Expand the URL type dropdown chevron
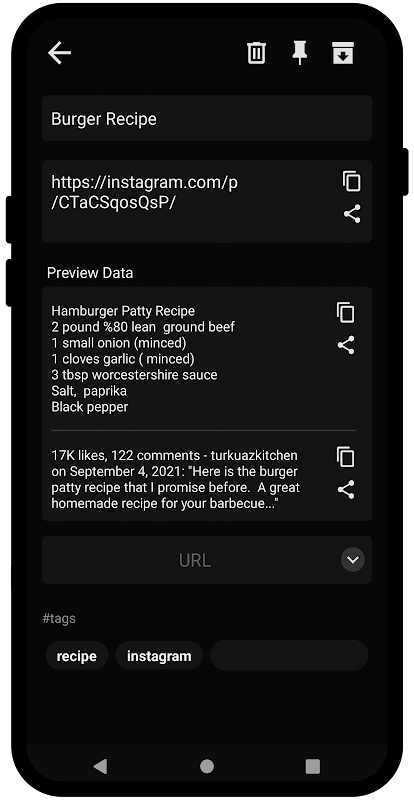 coord(353,560)
